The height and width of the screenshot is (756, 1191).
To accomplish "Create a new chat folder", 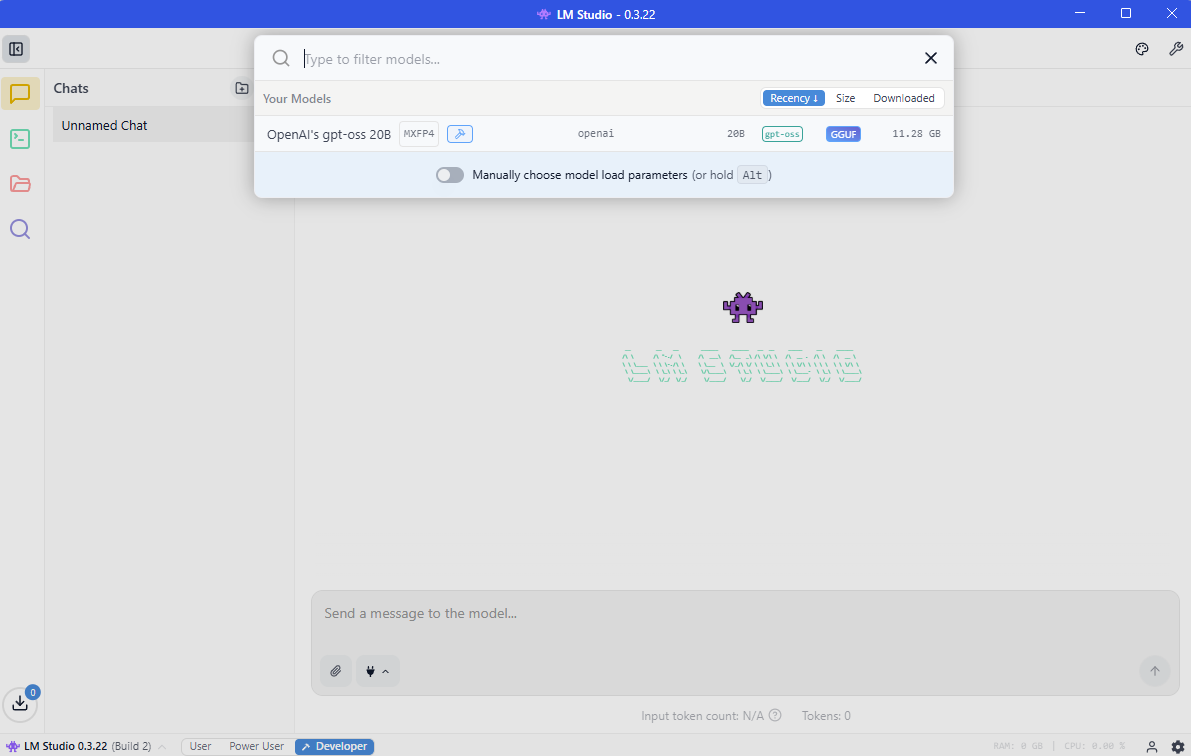I will (x=241, y=88).
